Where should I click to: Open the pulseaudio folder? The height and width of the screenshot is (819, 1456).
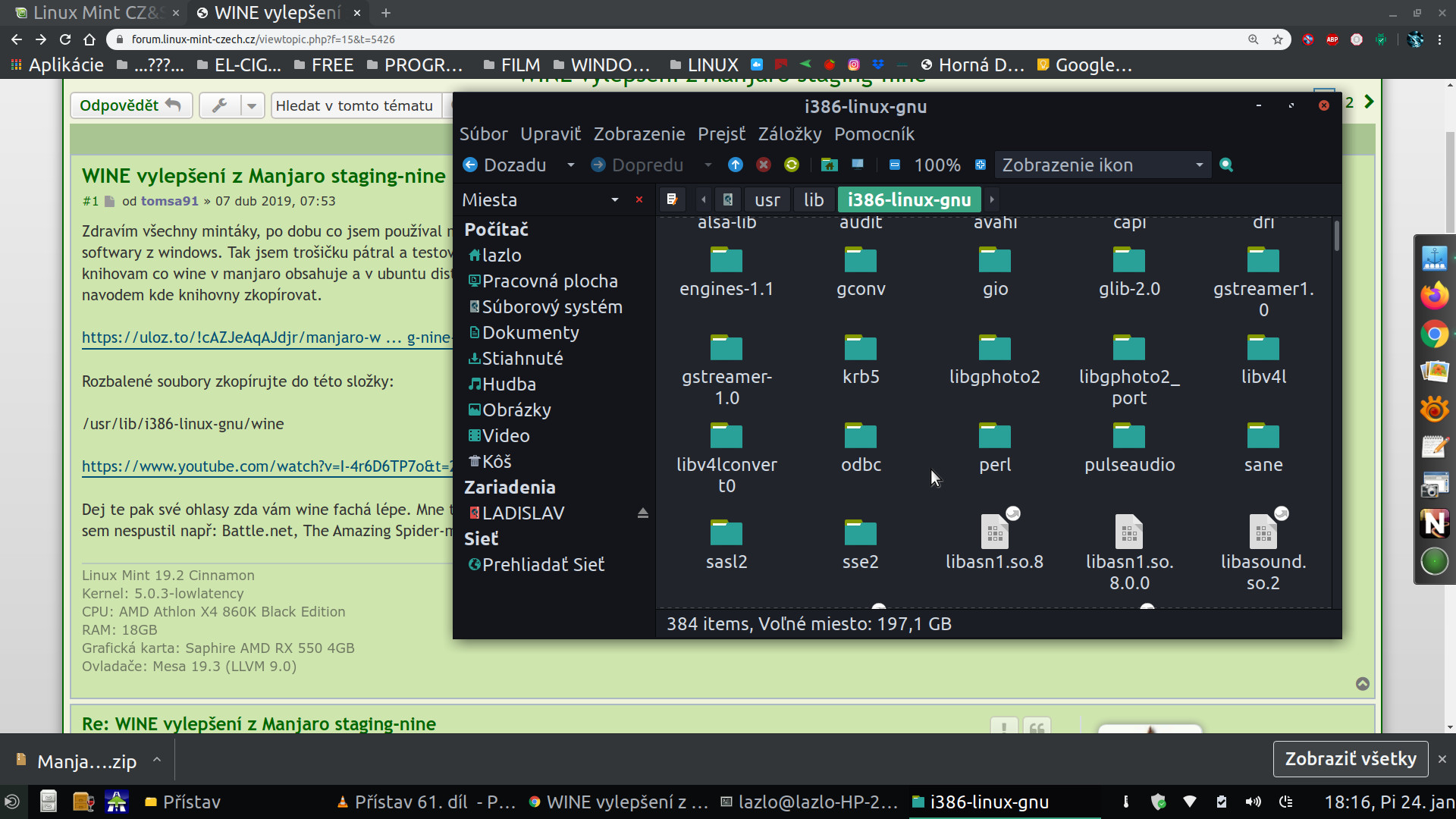point(1129,447)
